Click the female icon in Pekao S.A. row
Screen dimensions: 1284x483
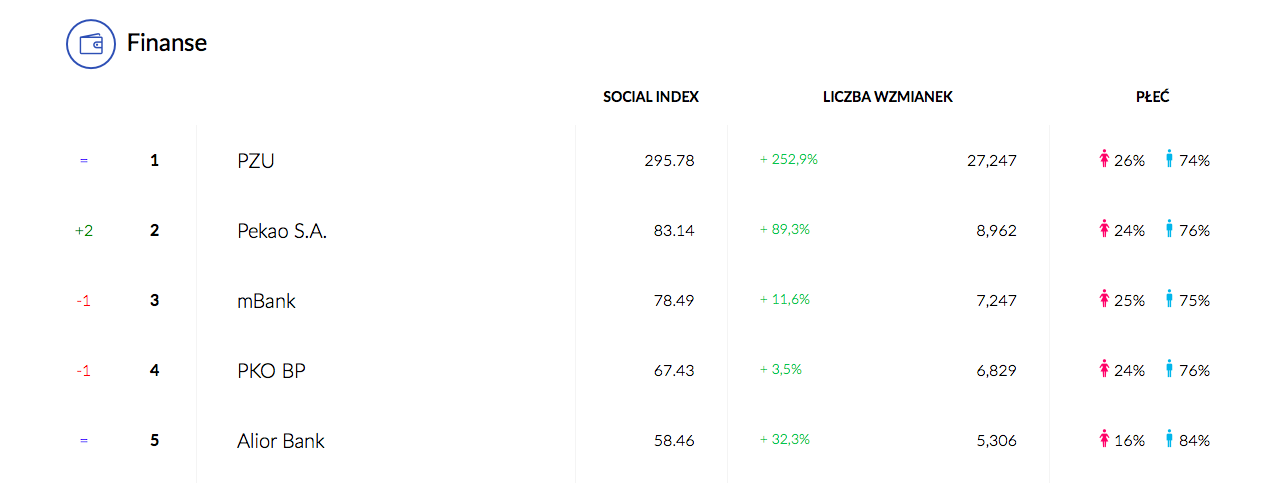(x=1105, y=229)
